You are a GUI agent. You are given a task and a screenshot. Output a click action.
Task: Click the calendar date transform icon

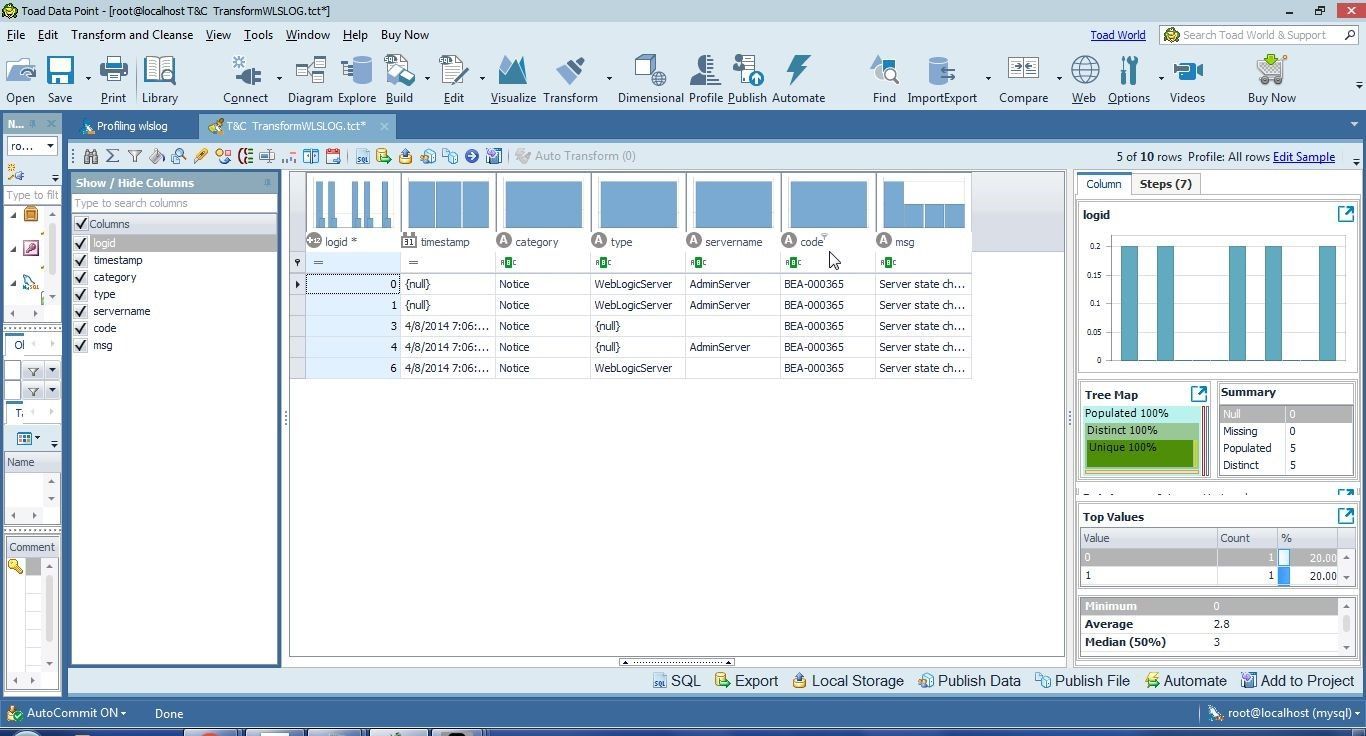pyautogui.click(x=333, y=156)
